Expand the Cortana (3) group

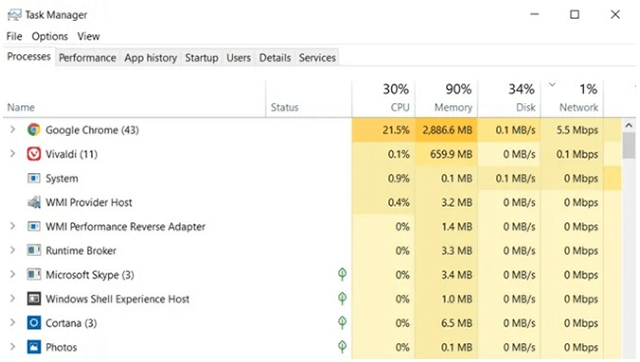pyautogui.click(x=13, y=323)
